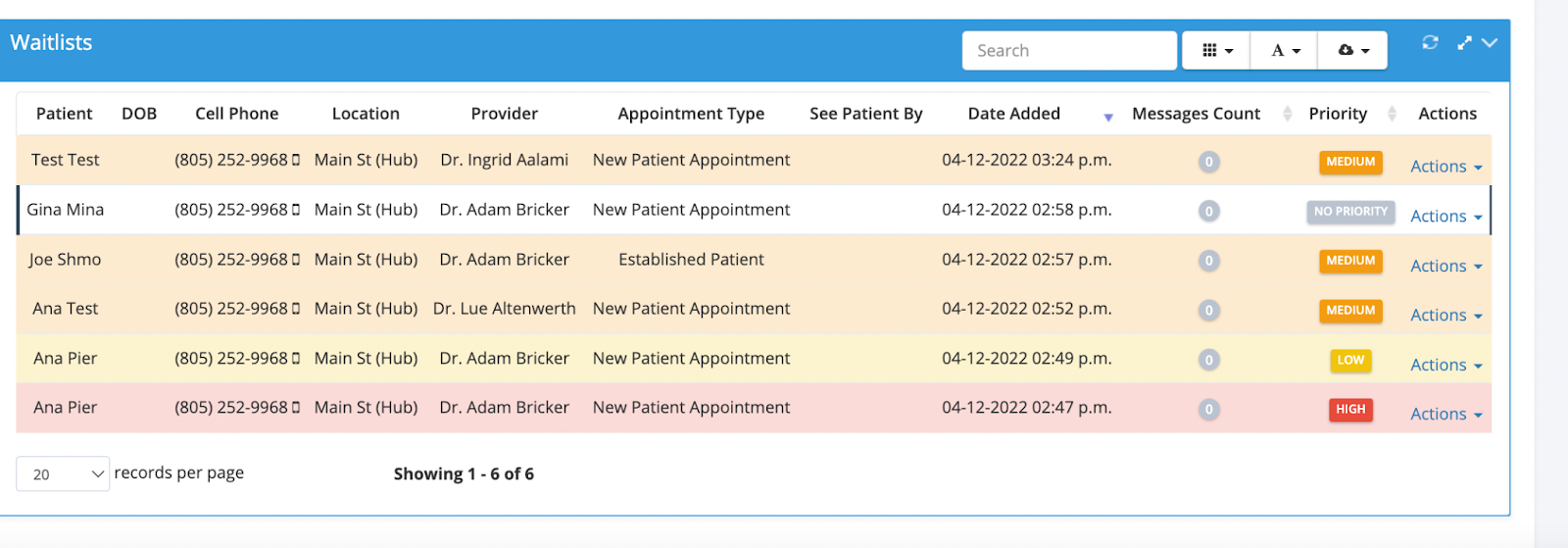The width and height of the screenshot is (1568, 548).
Task: Open Actions menu for Test Test
Action: [1445, 167]
